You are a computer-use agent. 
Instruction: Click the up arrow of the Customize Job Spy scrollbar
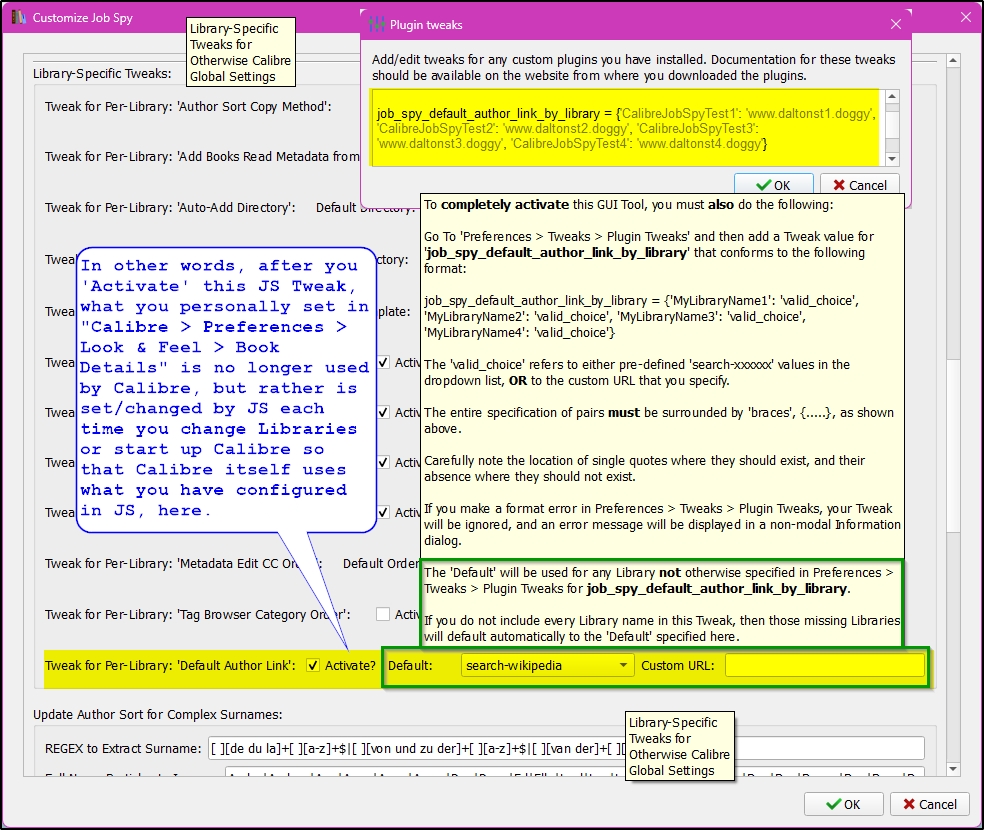point(953,60)
